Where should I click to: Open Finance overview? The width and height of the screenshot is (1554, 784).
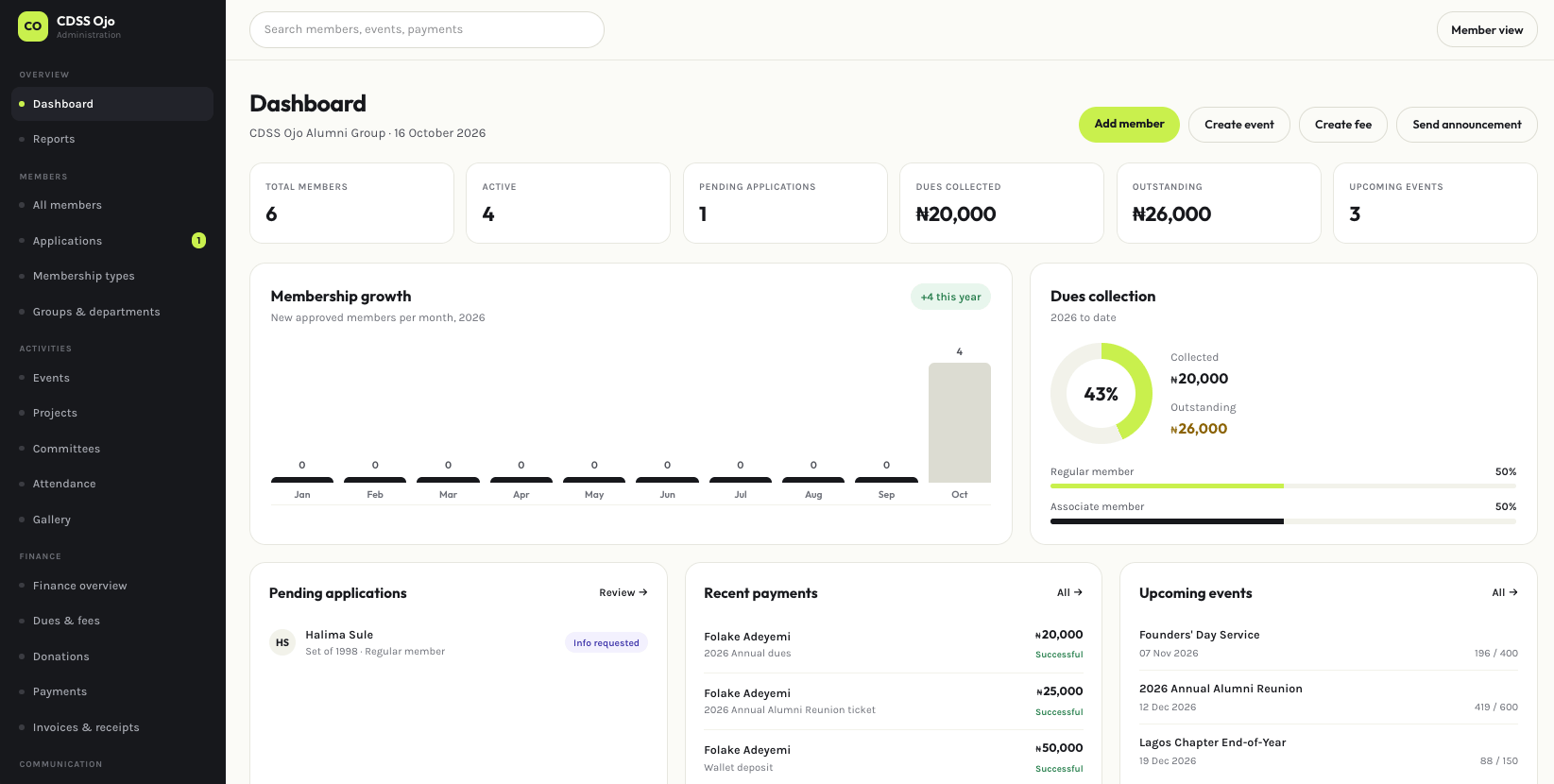click(x=112, y=586)
